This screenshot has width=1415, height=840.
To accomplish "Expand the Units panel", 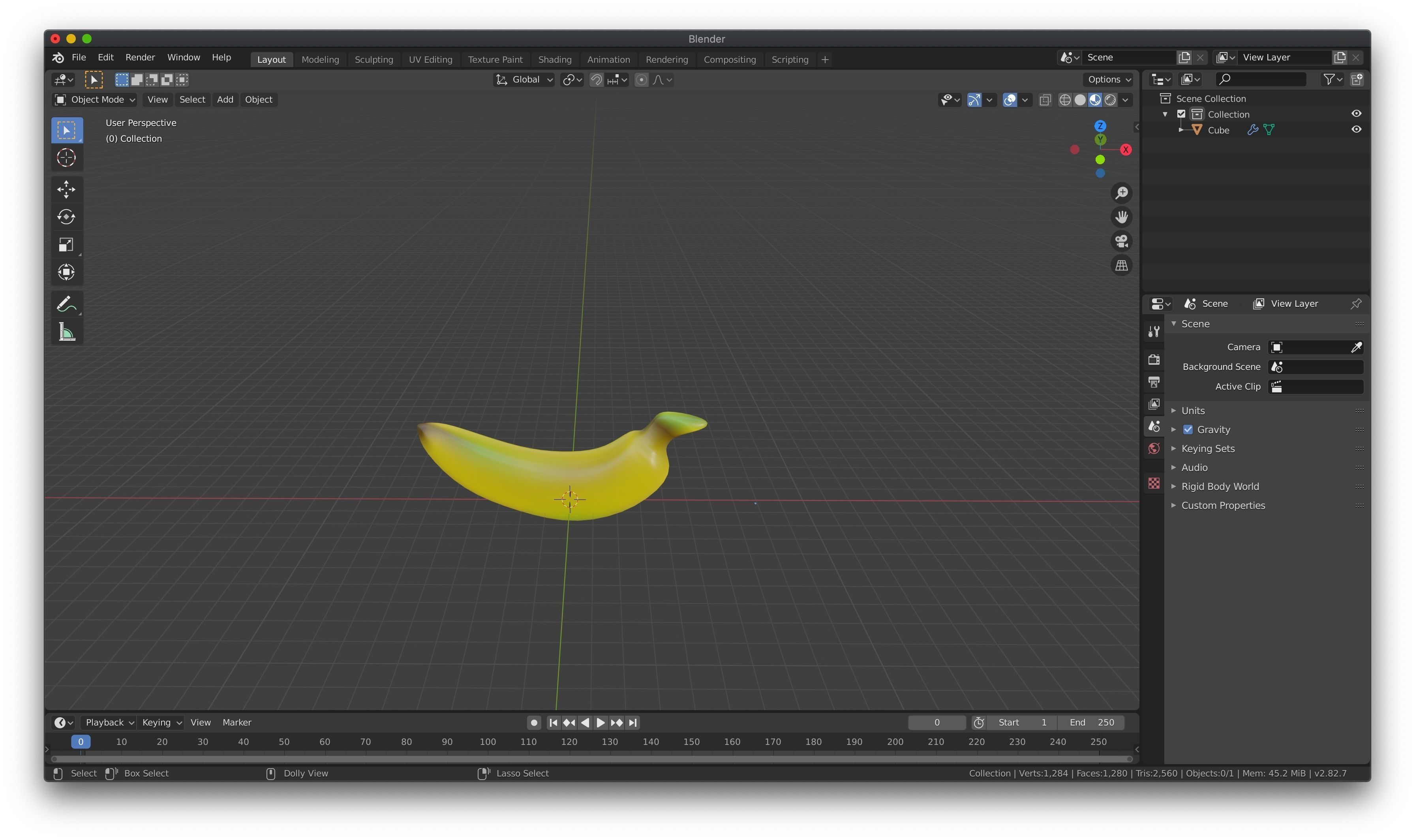I will 1193,411.
